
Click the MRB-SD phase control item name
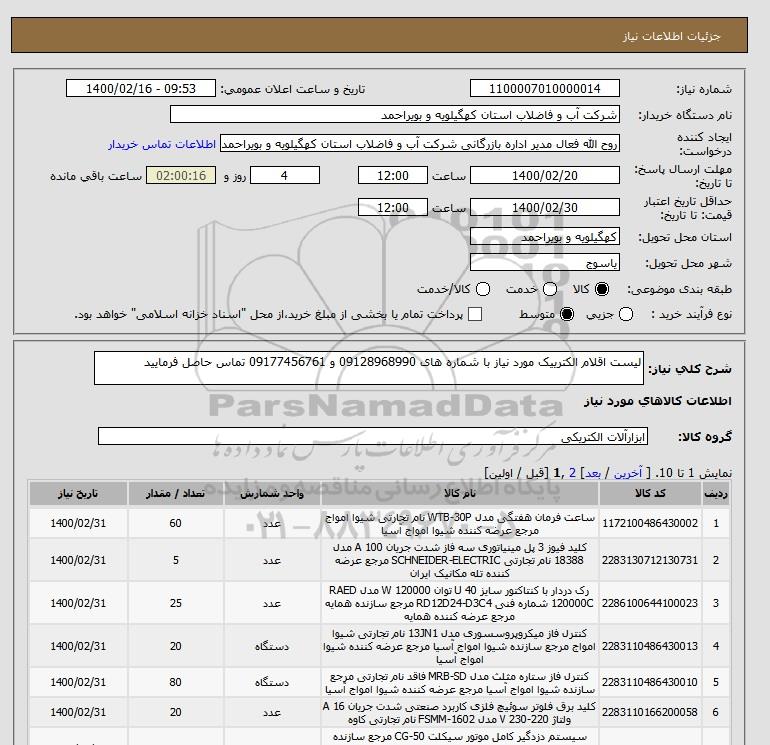click(x=460, y=682)
